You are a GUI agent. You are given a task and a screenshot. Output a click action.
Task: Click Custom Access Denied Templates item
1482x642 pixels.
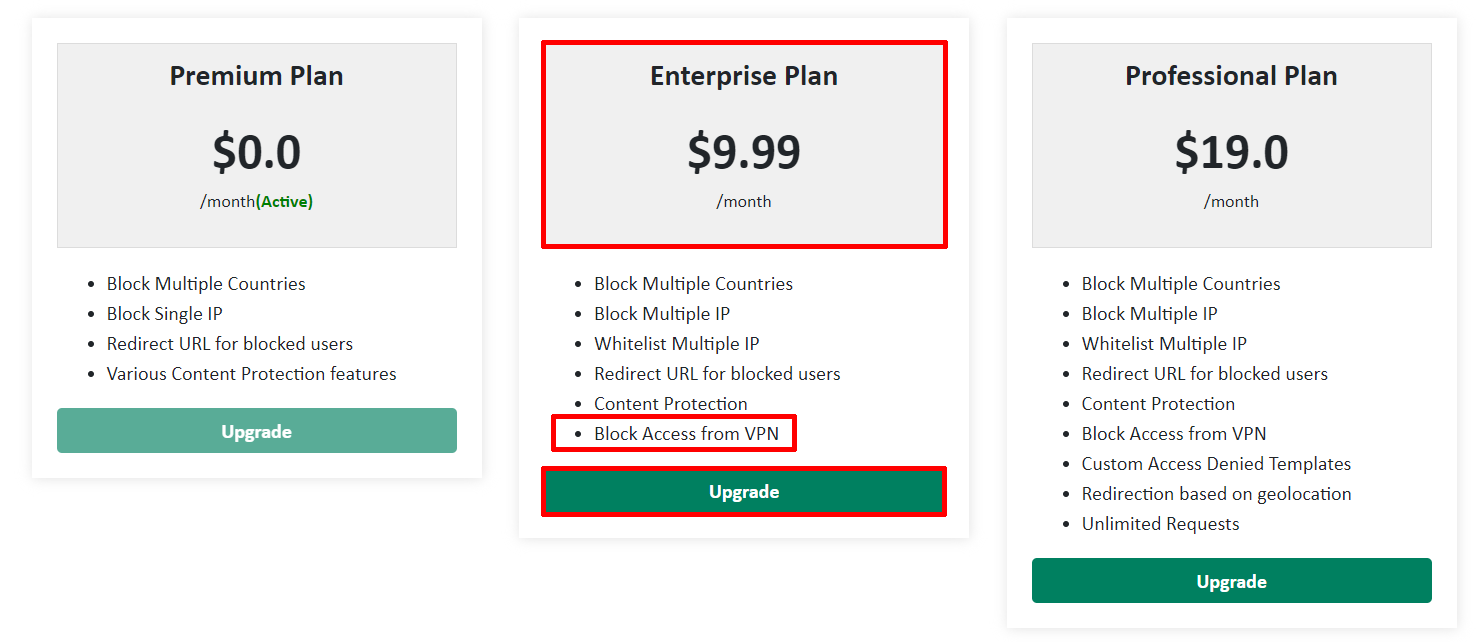[1216, 463]
